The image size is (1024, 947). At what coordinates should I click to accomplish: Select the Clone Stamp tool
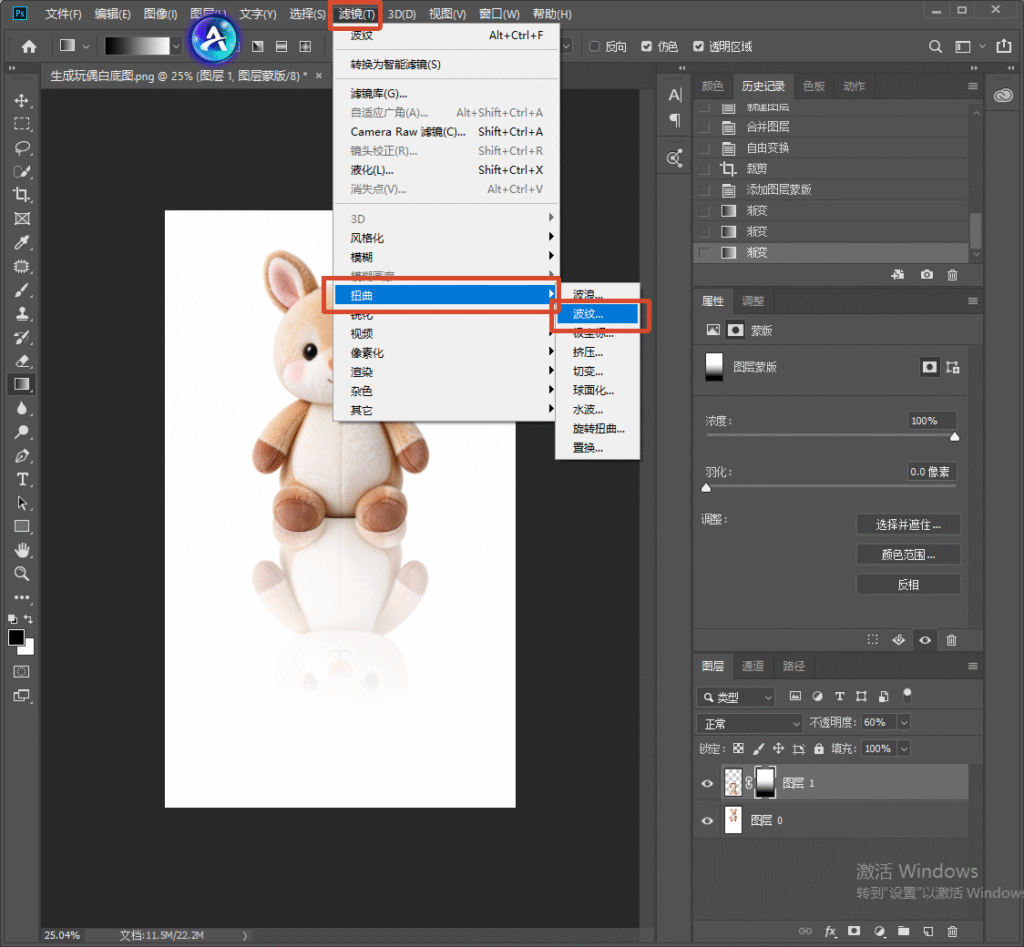tap(22, 313)
